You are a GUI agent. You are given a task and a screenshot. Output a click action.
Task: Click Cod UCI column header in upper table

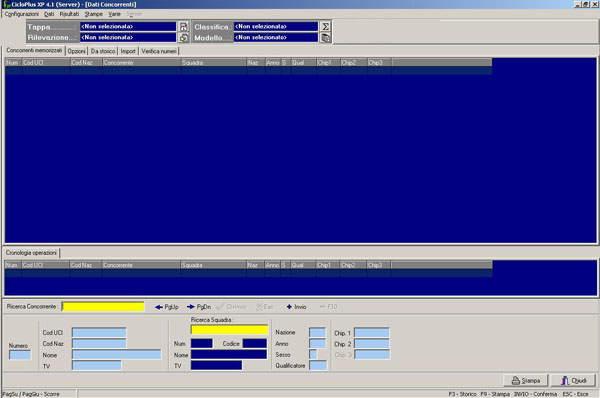(46, 62)
